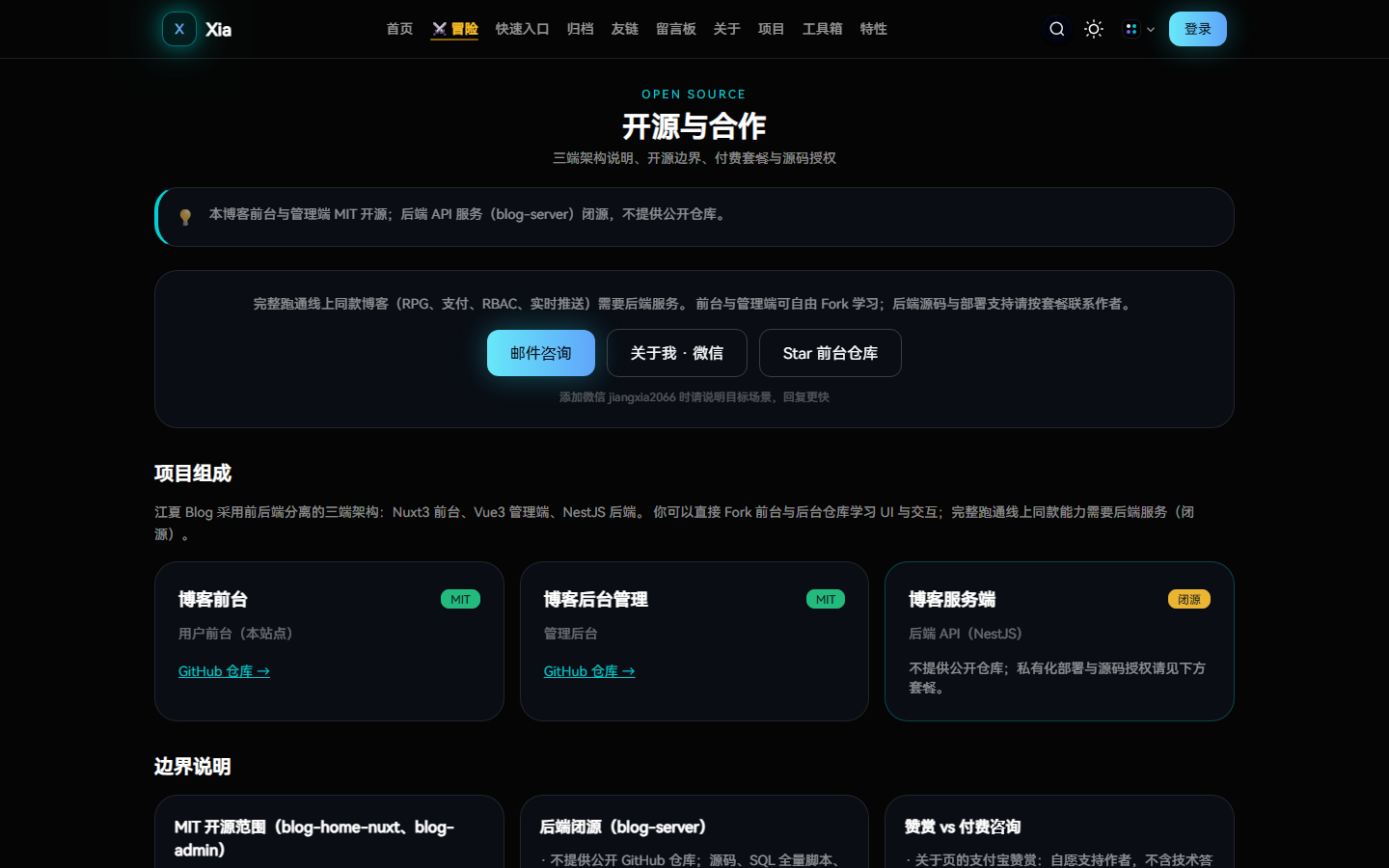Toggle light mode with sun icon

(1094, 29)
